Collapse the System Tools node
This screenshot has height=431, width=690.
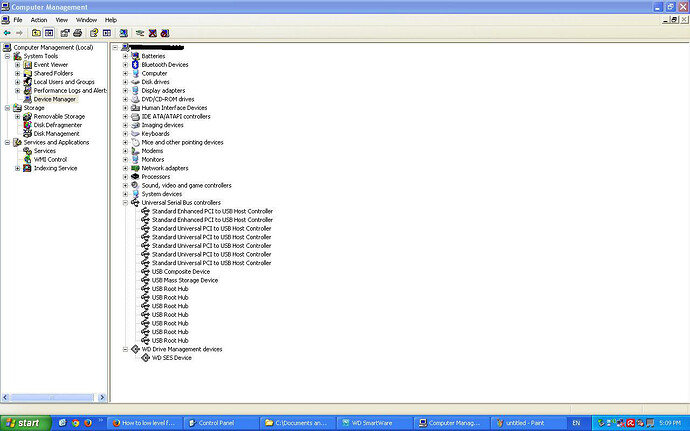7,56
